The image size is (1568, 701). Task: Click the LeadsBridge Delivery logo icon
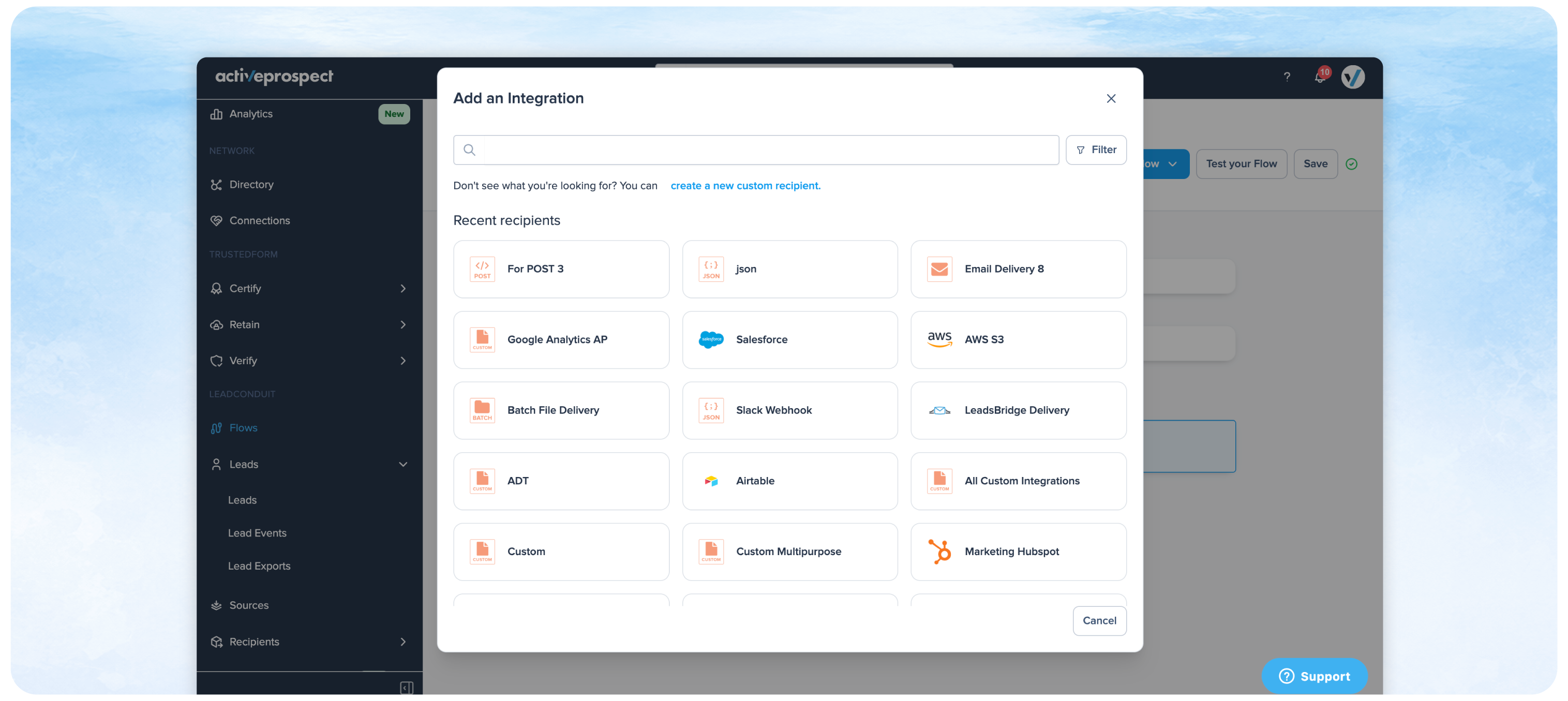point(939,411)
